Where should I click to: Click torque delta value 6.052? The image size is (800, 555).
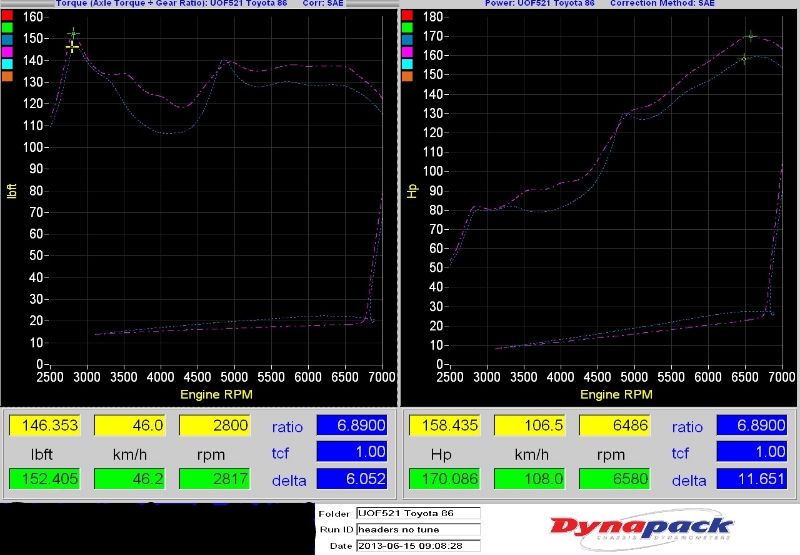coord(352,480)
